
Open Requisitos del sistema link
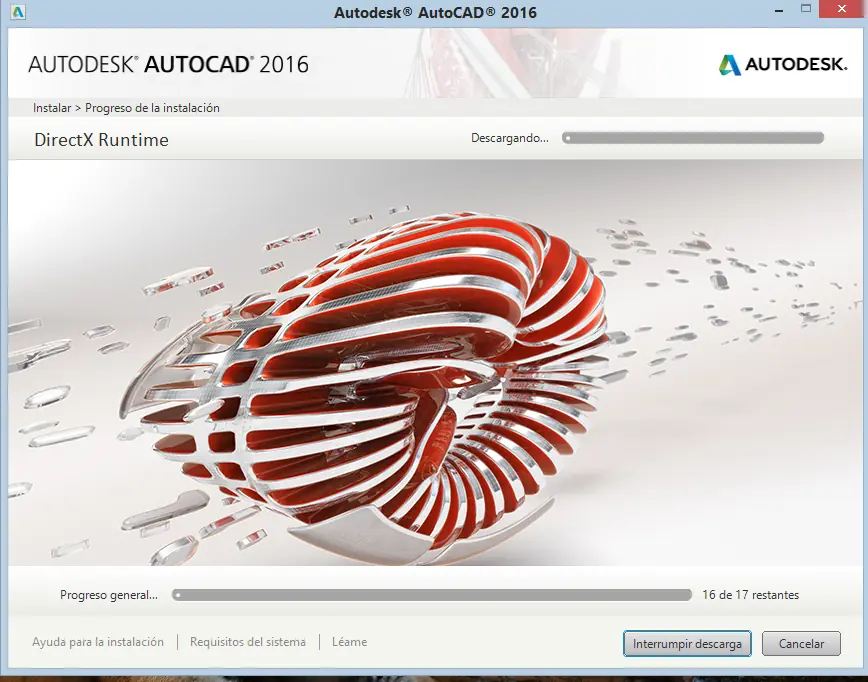point(247,642)
